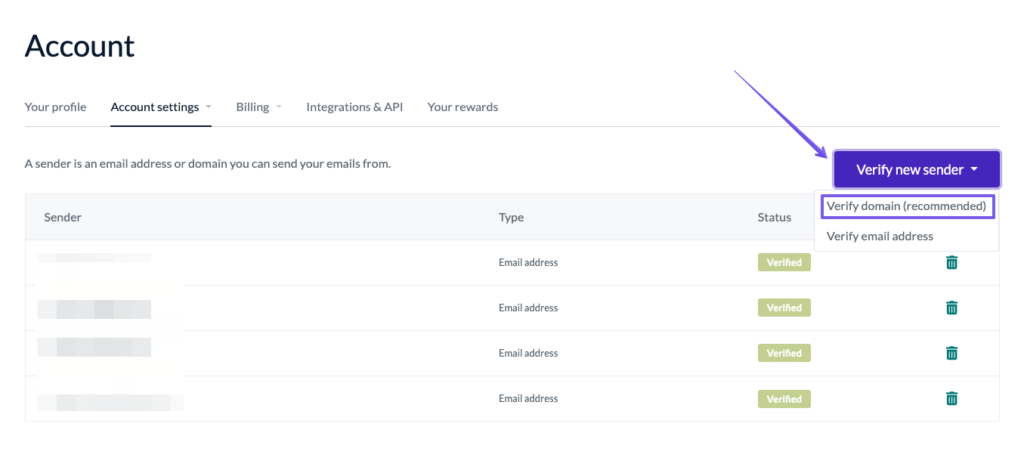Screen dimensions: 1024x470
Task: Open the Your rewards tab
Action: [x=462, y=107]
